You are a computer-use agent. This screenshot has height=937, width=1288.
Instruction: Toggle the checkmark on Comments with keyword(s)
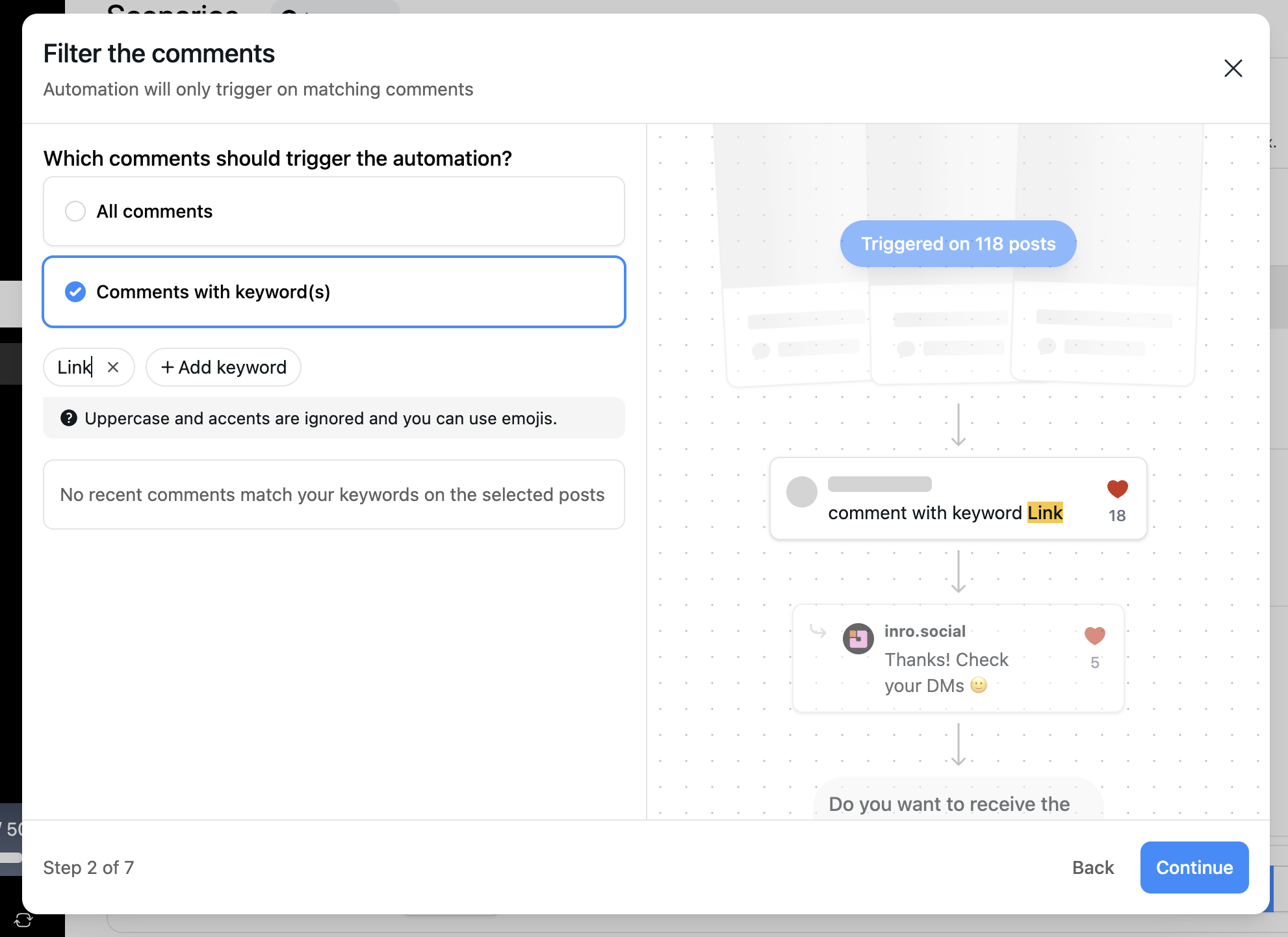click(75, 292)
